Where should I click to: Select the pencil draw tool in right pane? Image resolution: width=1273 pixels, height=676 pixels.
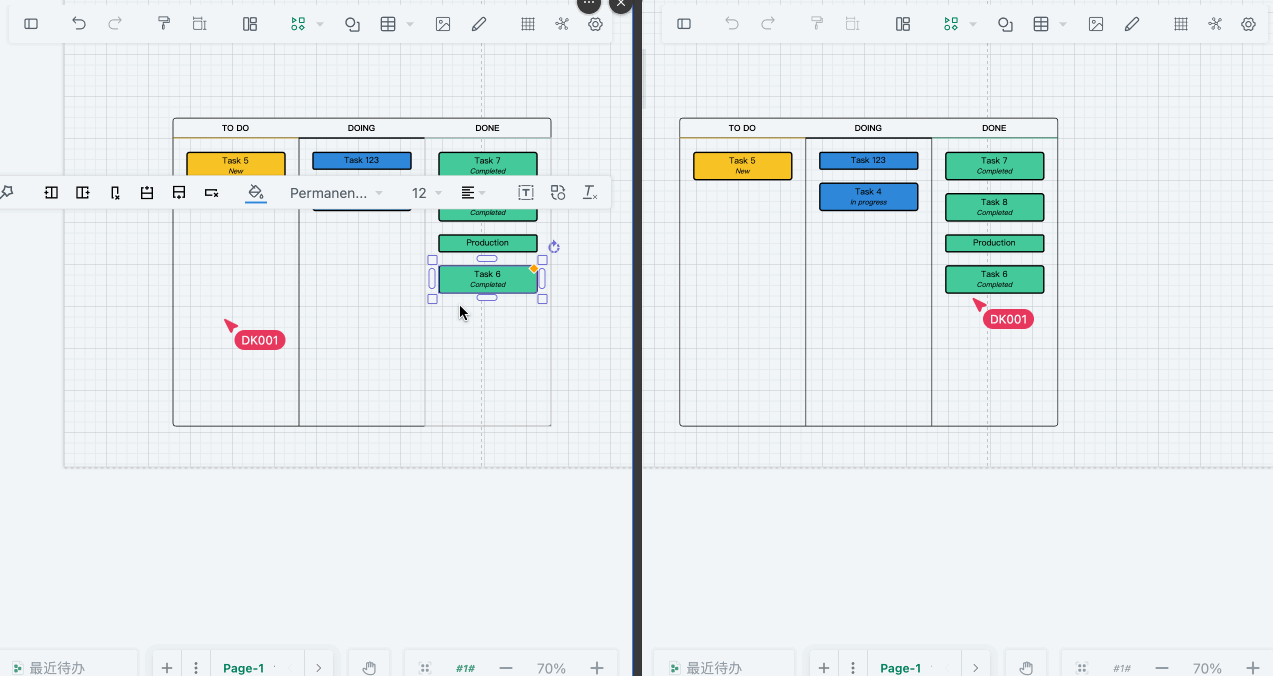(1132, 24)
